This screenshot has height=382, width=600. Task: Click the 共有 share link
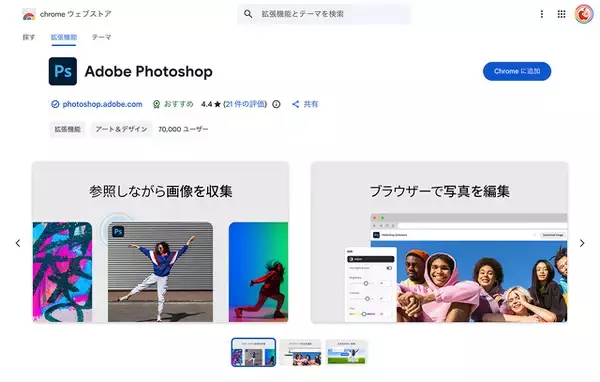click(311, 104)
